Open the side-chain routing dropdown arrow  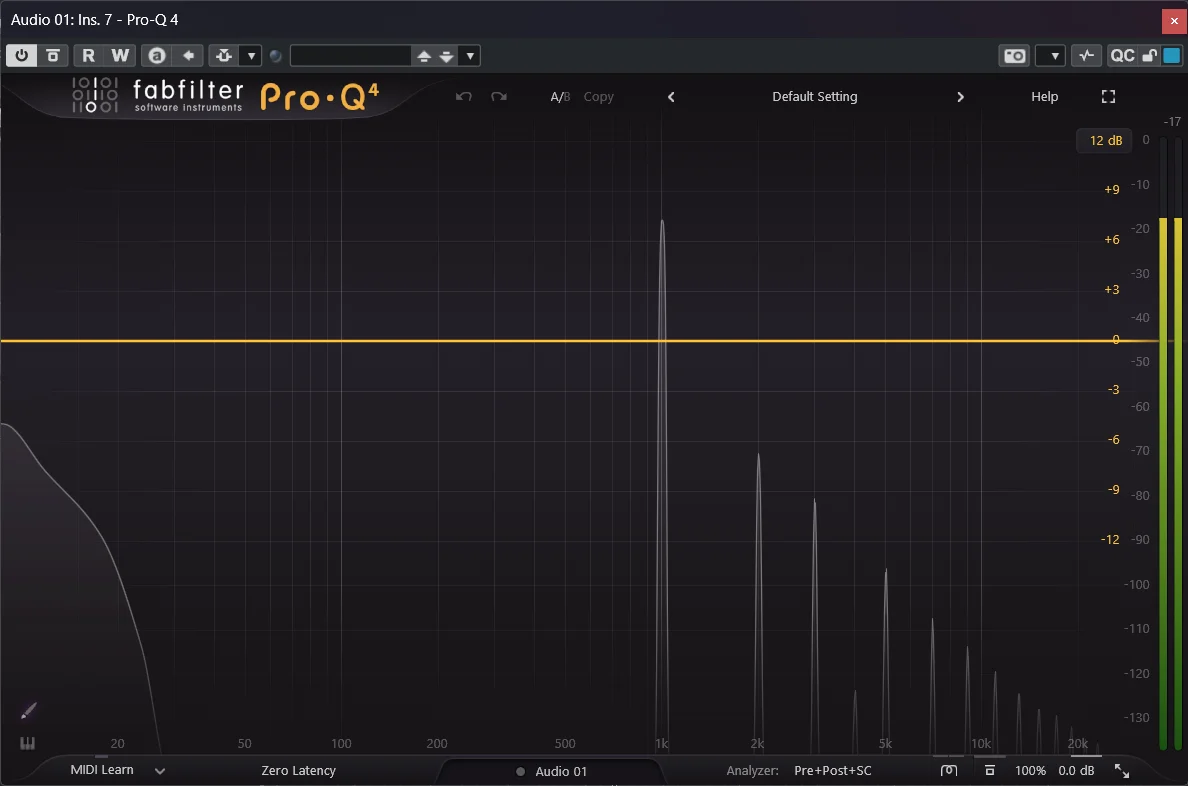(251, 55)
